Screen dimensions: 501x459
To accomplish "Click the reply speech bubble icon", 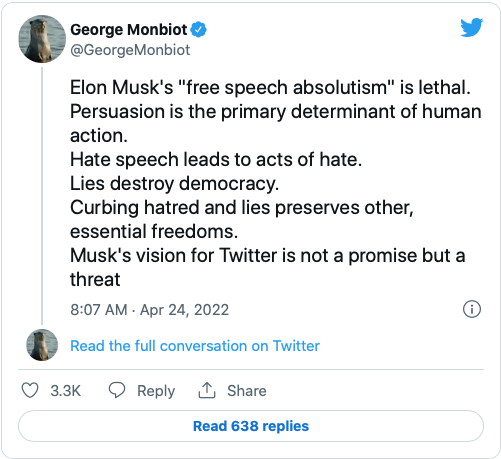I will 117,390.
